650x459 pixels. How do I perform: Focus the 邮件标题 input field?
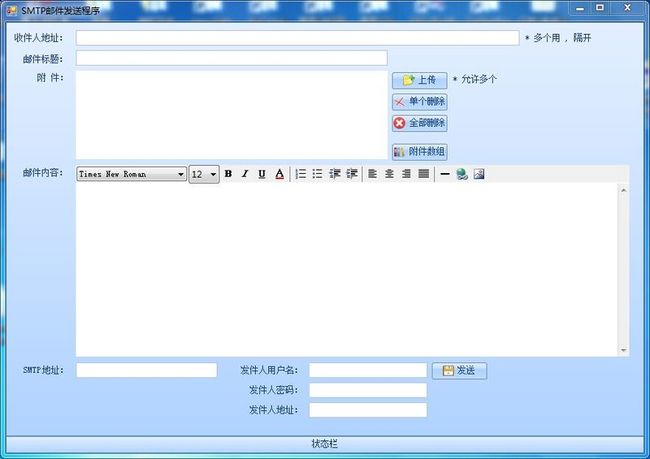[232, 58]
